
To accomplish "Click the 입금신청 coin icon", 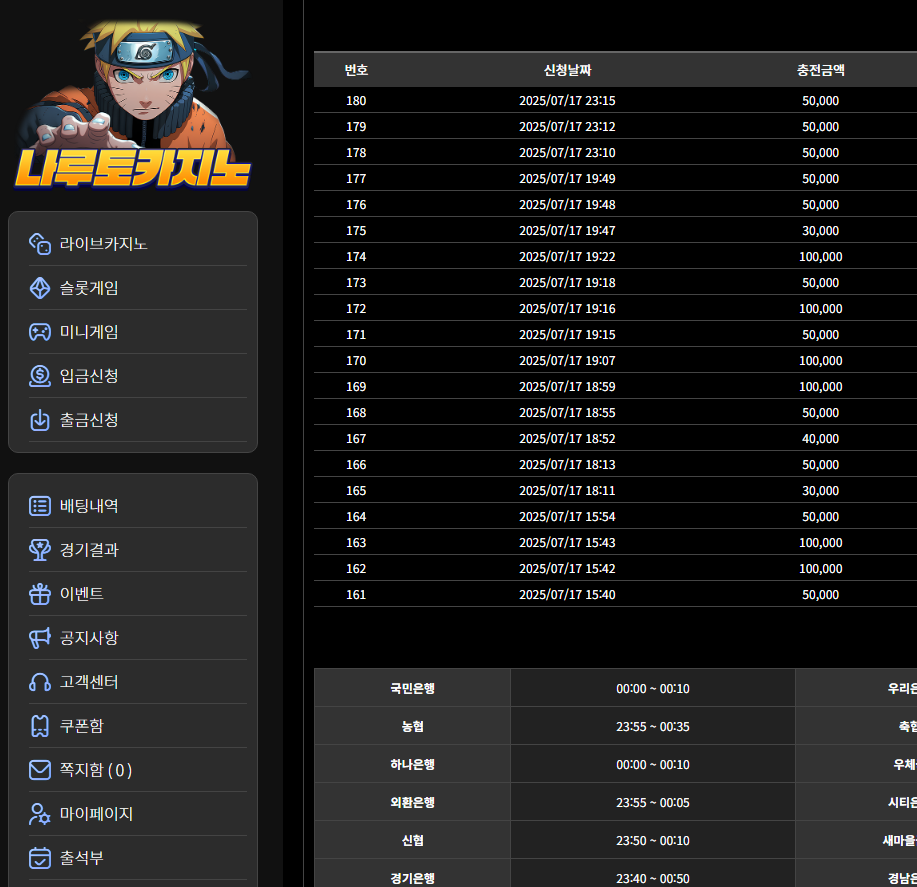I will pyautogui.click(x=40, y=376).
